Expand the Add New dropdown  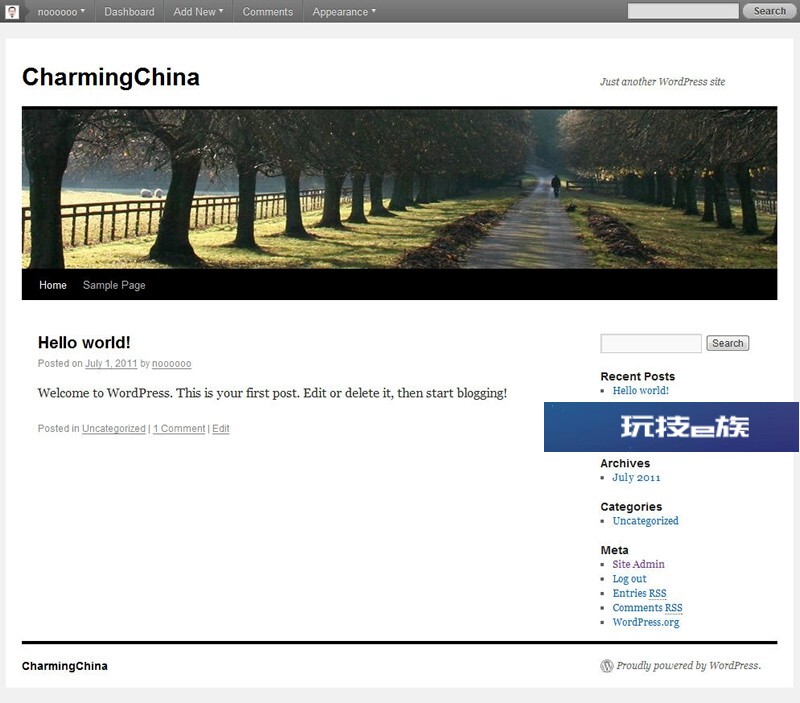[x=198, y=11]
